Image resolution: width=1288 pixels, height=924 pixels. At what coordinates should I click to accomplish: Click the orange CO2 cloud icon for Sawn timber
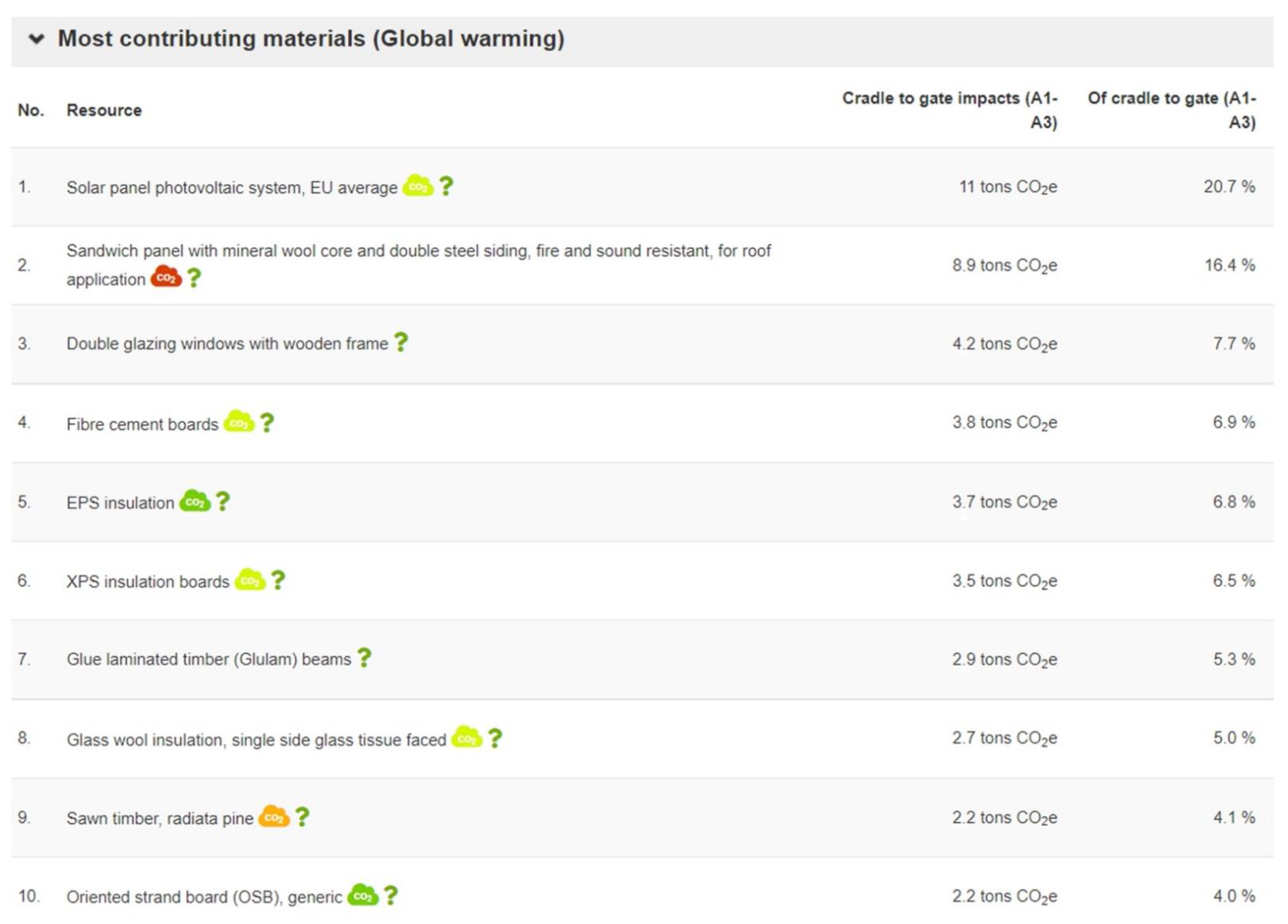274,817
